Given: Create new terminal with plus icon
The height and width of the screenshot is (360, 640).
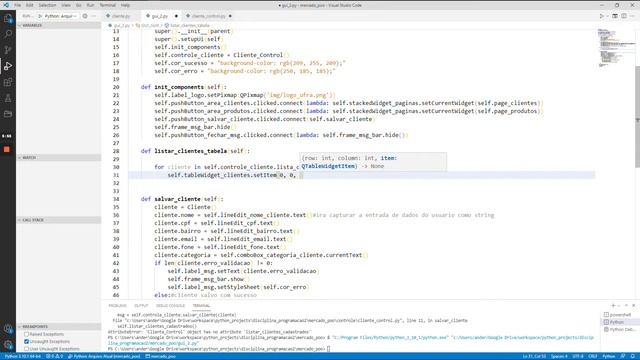Looking at the screenshot, I should [613, 305].
